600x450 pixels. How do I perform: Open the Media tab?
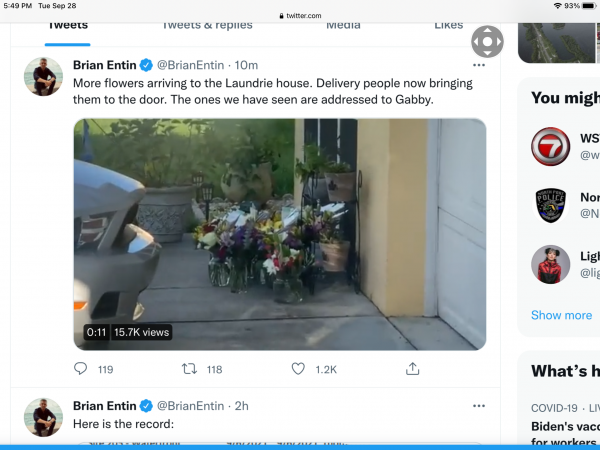click(343, 25)
